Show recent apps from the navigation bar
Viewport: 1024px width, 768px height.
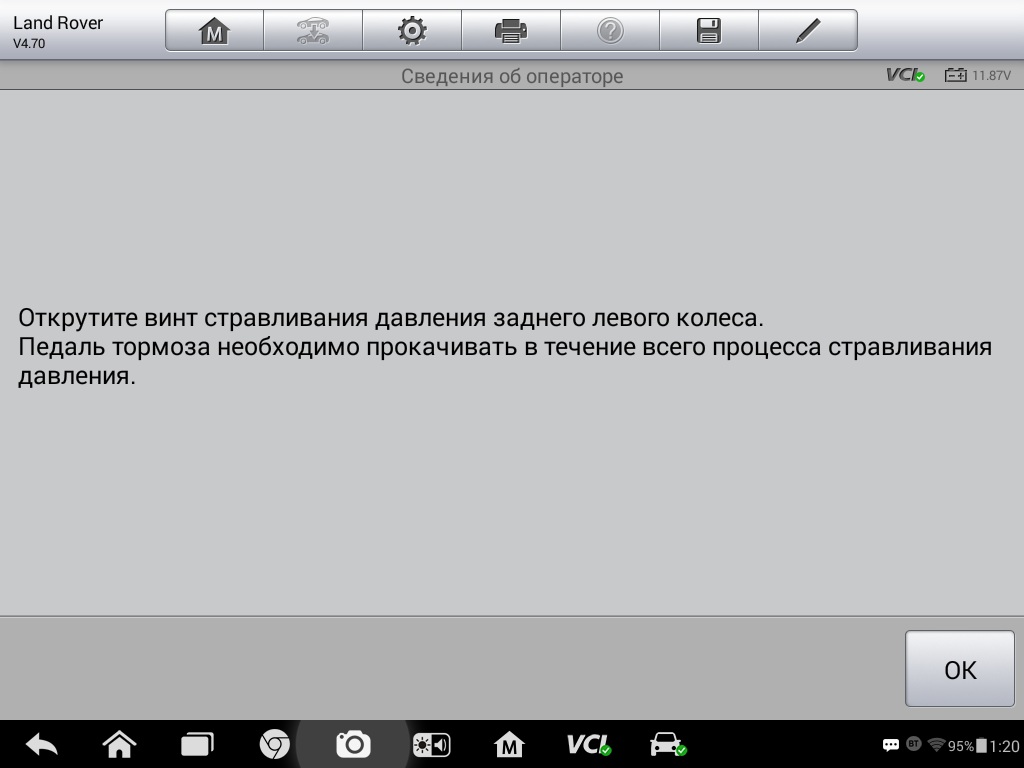(197, 745)
